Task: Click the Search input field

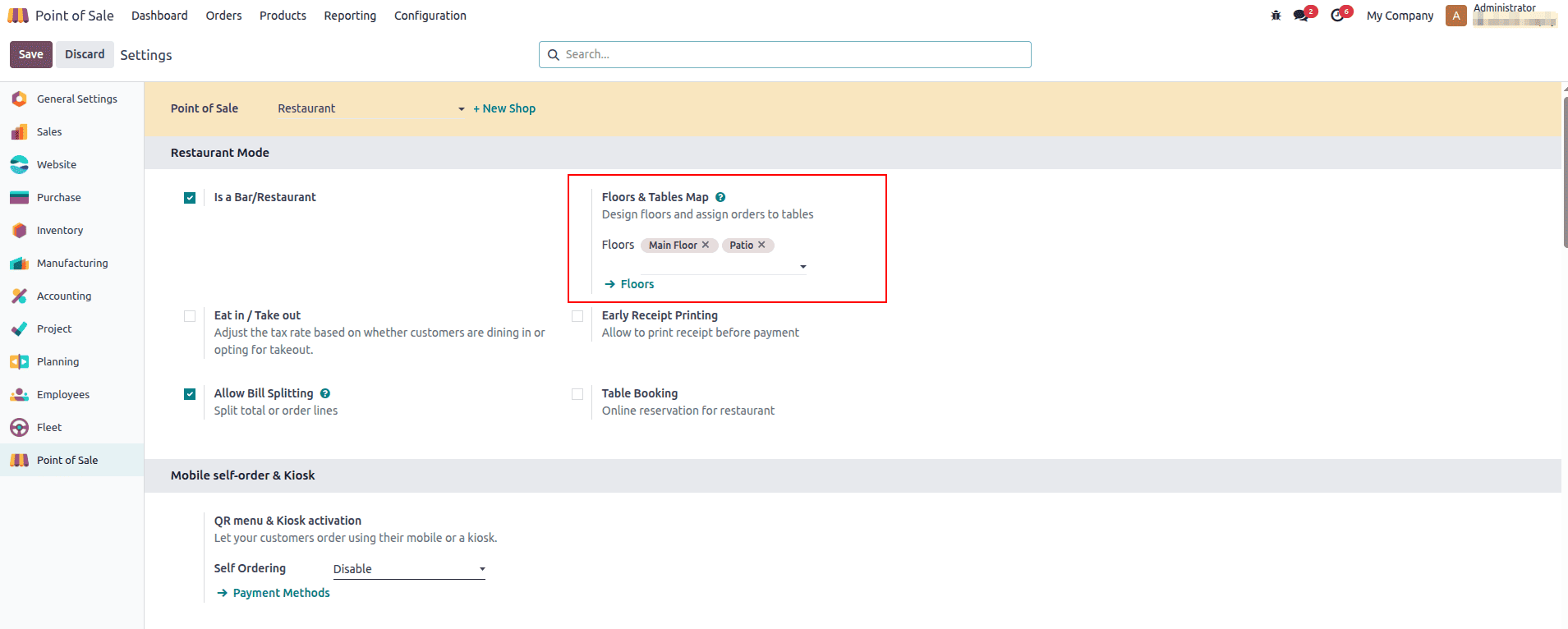Action: click(x=785, y=55)
